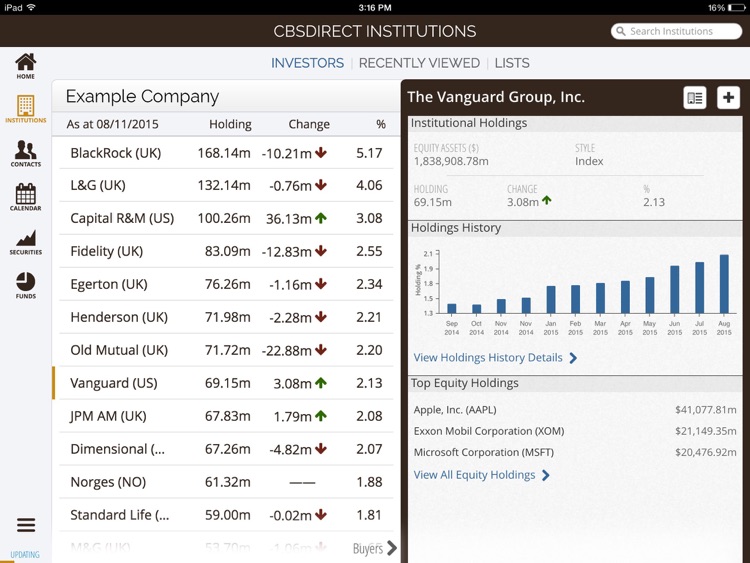
Task: Tap the battery indicator in status bar
Action: 736,8
